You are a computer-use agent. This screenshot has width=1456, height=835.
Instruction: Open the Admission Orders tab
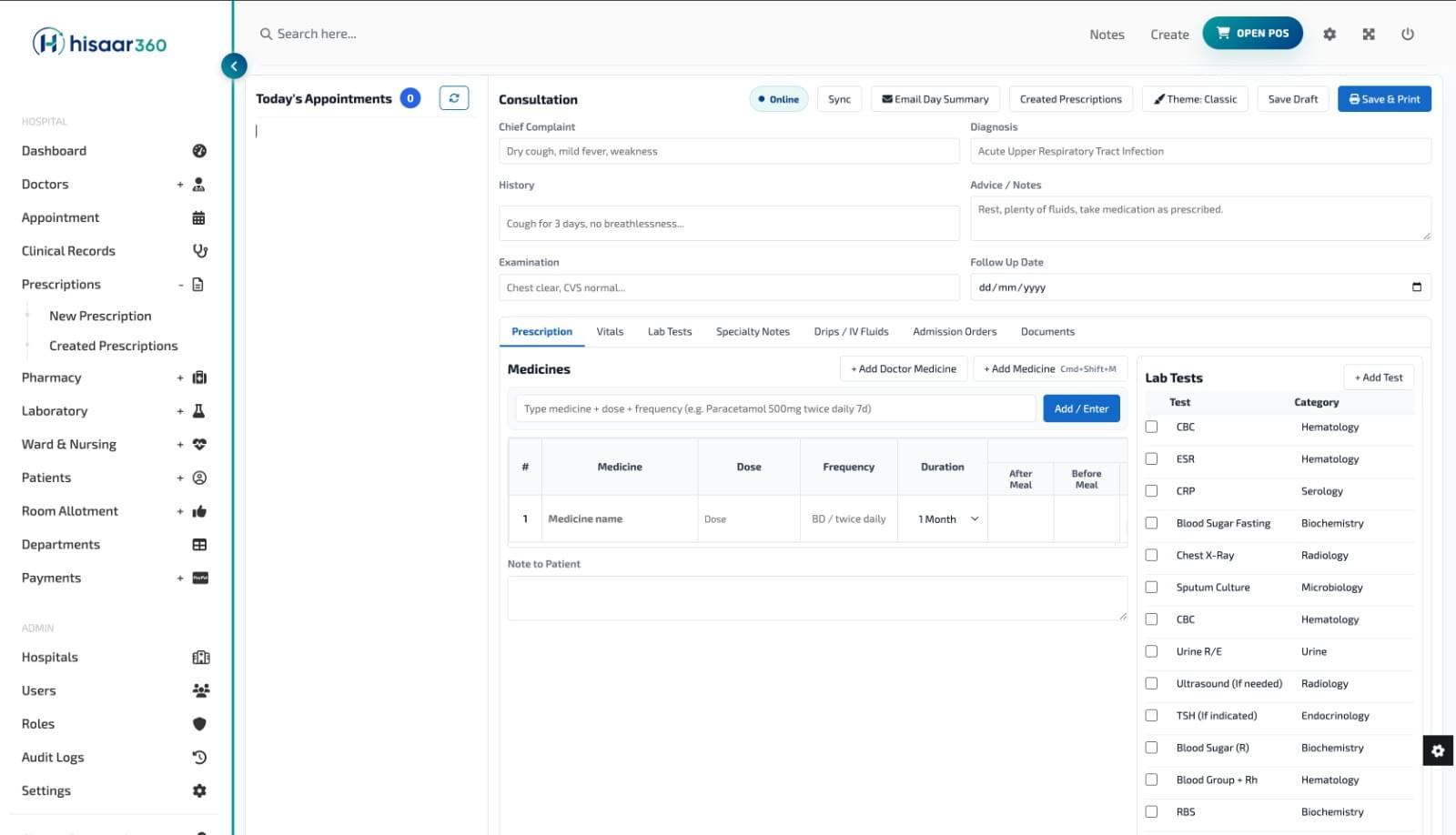point(955,332)
